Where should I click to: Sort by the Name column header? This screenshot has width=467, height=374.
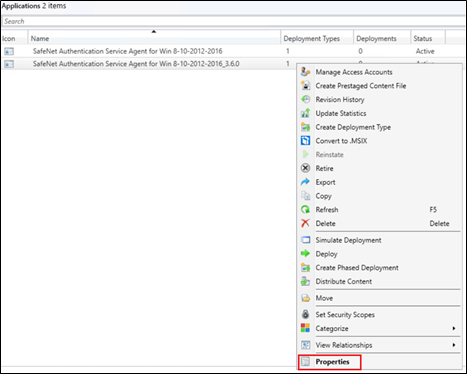tap(154, 39)
